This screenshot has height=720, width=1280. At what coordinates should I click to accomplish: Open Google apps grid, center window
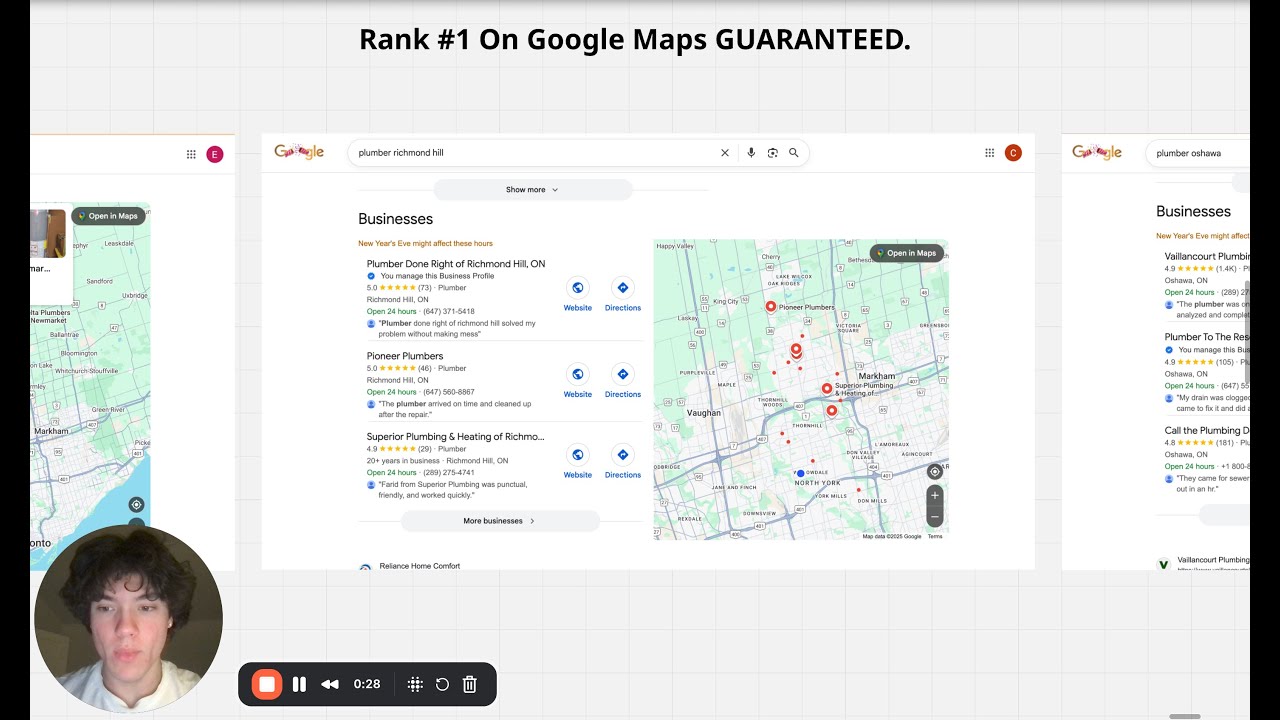[x=989, y=153]
